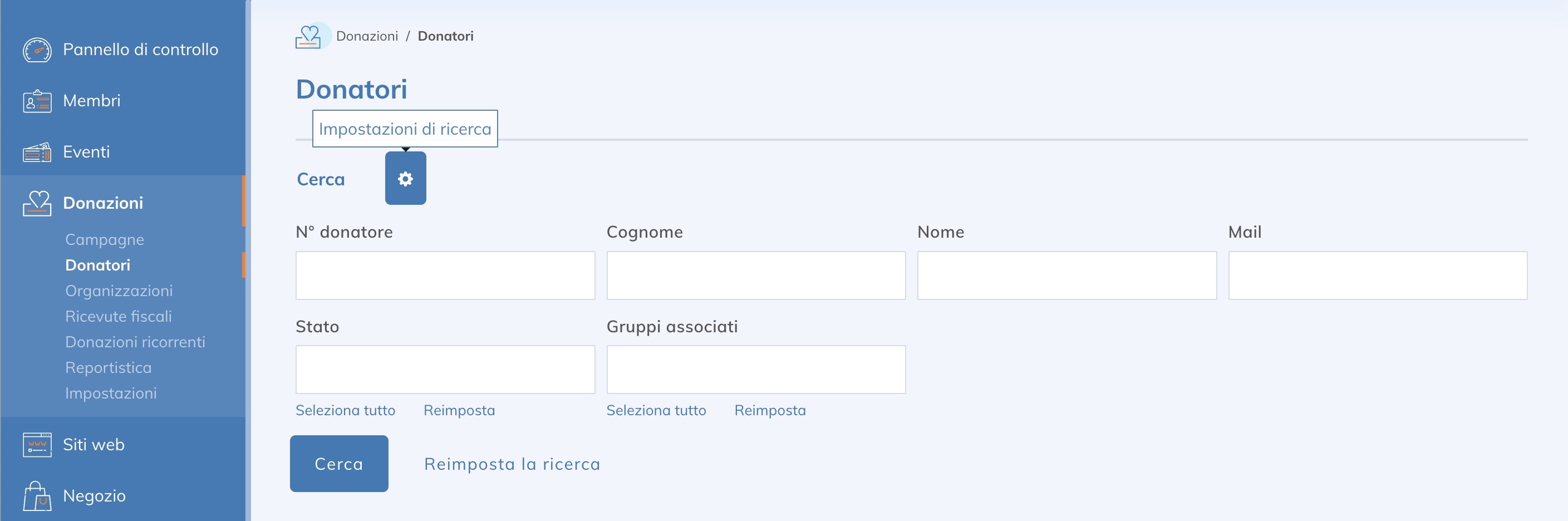This screenshot has width=1568, height=521.
Task: Select Seleziona tutto under Stato
Action: [x=345, y=410]
